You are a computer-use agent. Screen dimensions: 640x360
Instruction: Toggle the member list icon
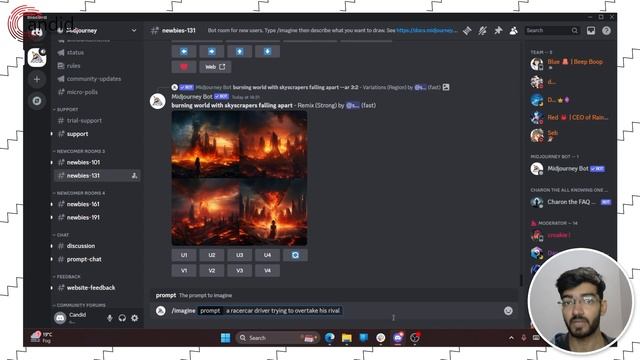(513, 31)
